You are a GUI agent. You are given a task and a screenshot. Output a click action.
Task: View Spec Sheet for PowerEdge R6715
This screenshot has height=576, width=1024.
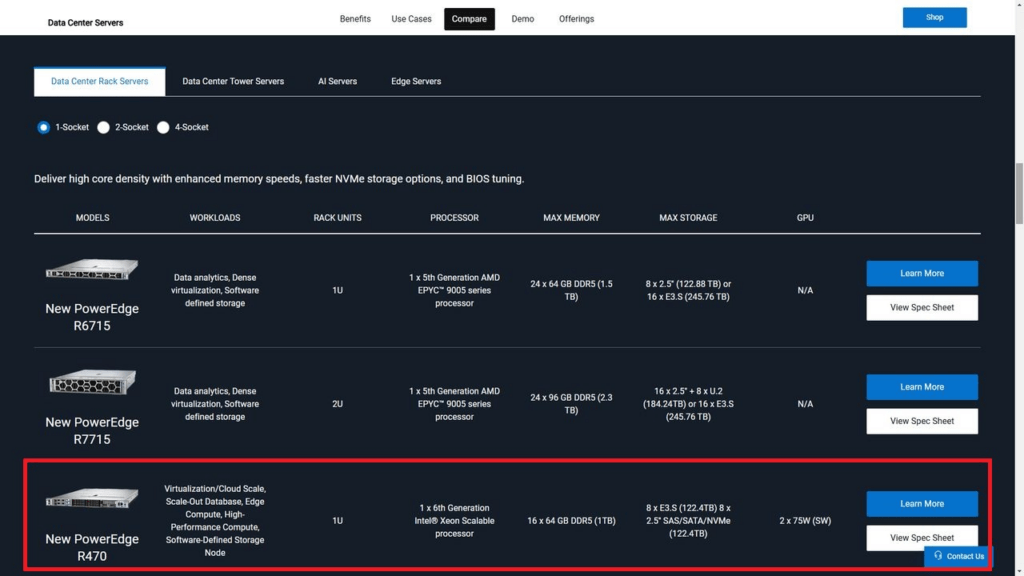click(x=921, y=308)
